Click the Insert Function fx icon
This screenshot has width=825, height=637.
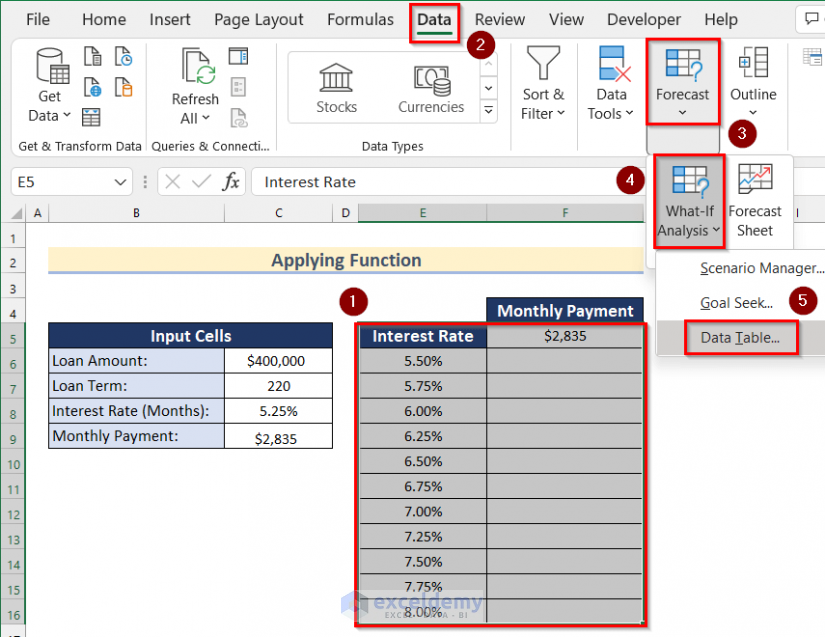[231, 182]
